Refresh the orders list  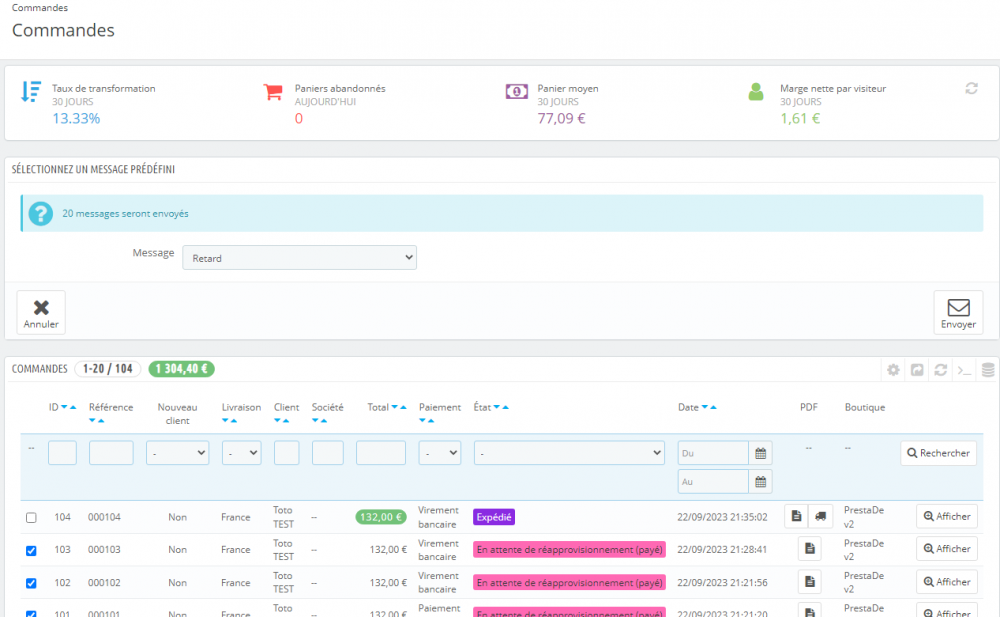click(940, 369)
